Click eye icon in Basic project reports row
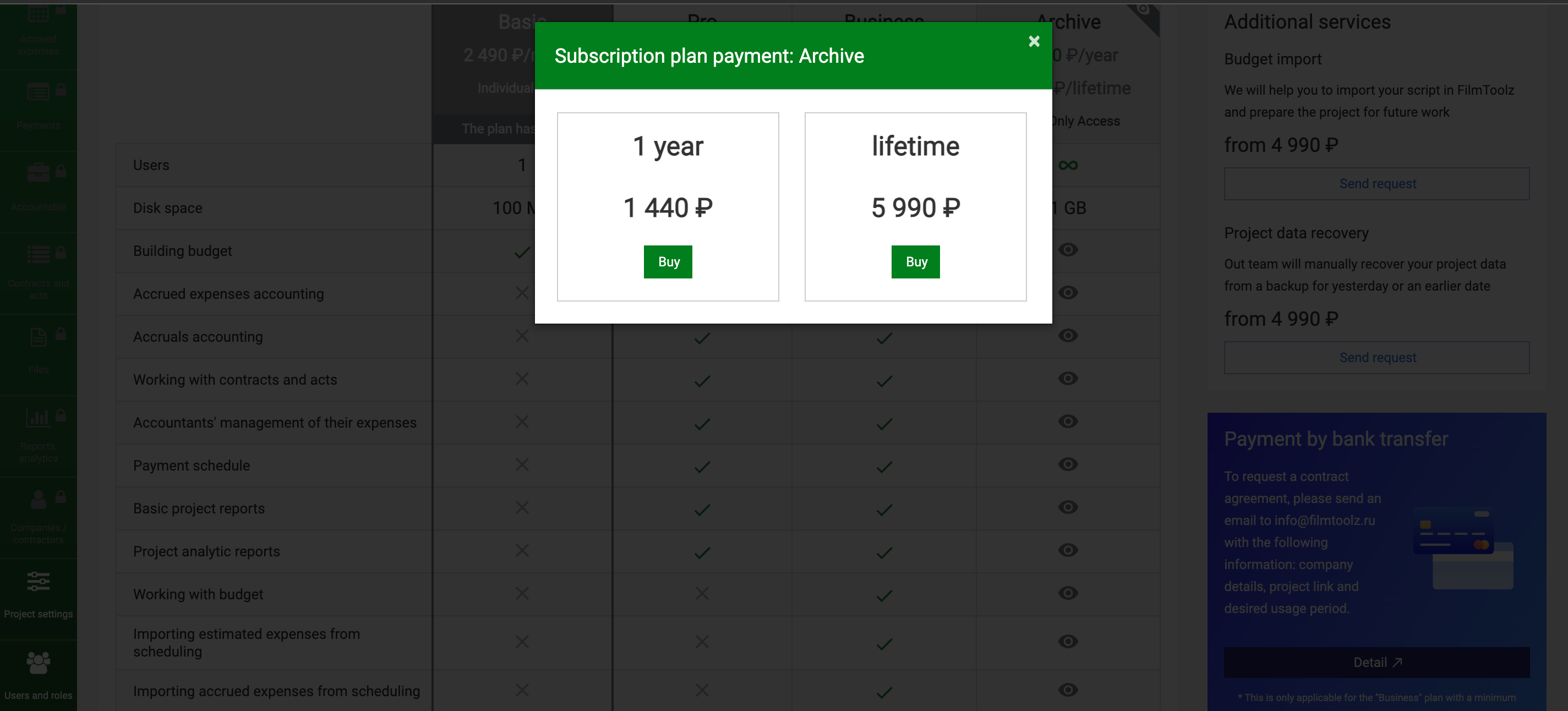The image size is (1568, 711). tap(1068, 507)
